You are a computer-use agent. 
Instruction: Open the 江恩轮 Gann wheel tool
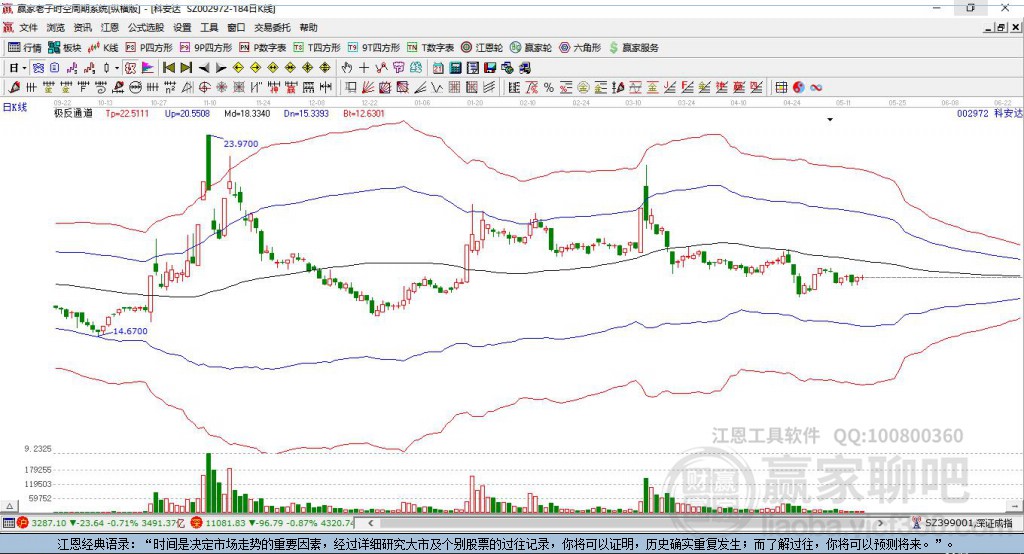(482, 48)
